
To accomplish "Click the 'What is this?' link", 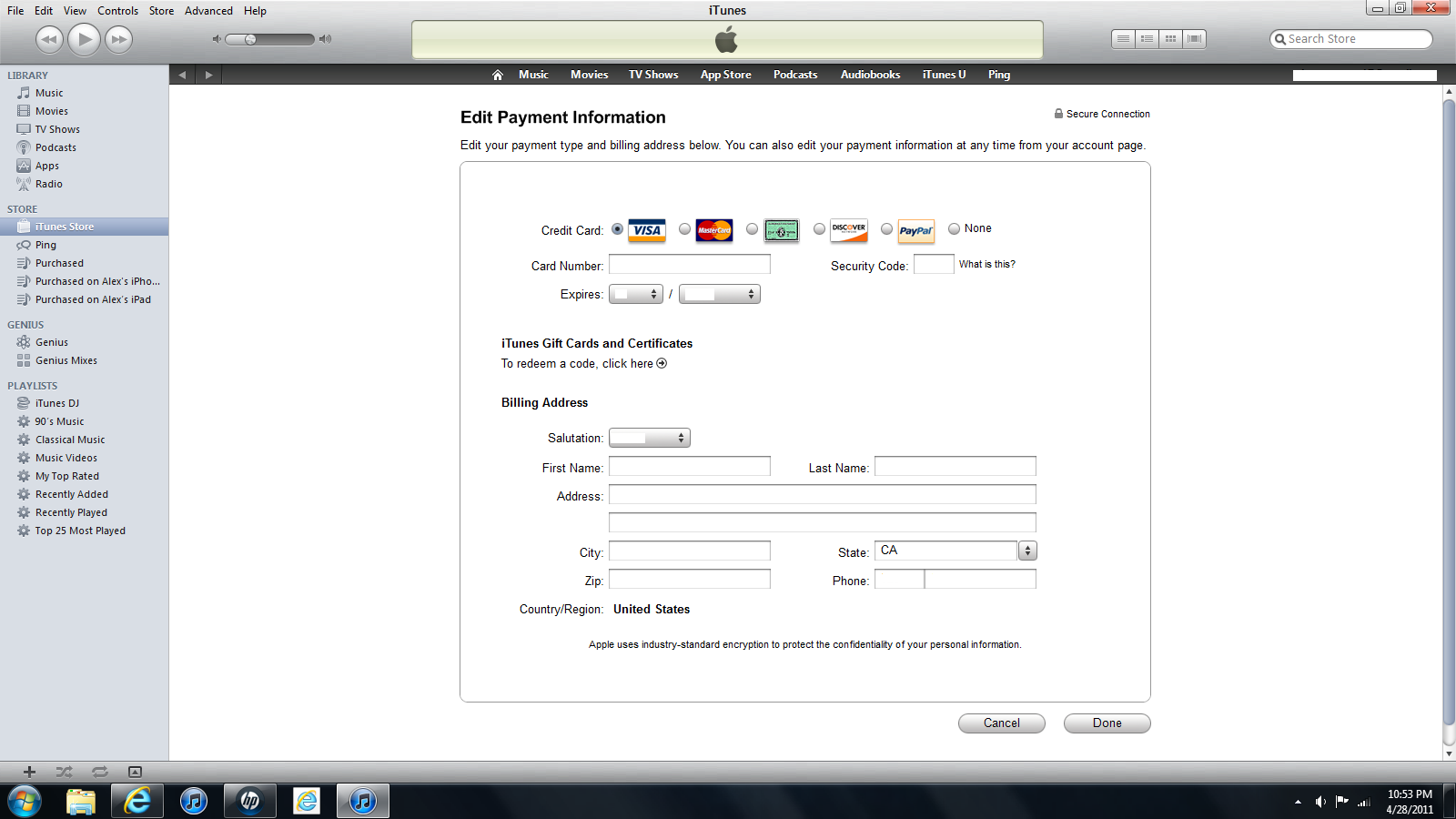I will tap(987, 264).
